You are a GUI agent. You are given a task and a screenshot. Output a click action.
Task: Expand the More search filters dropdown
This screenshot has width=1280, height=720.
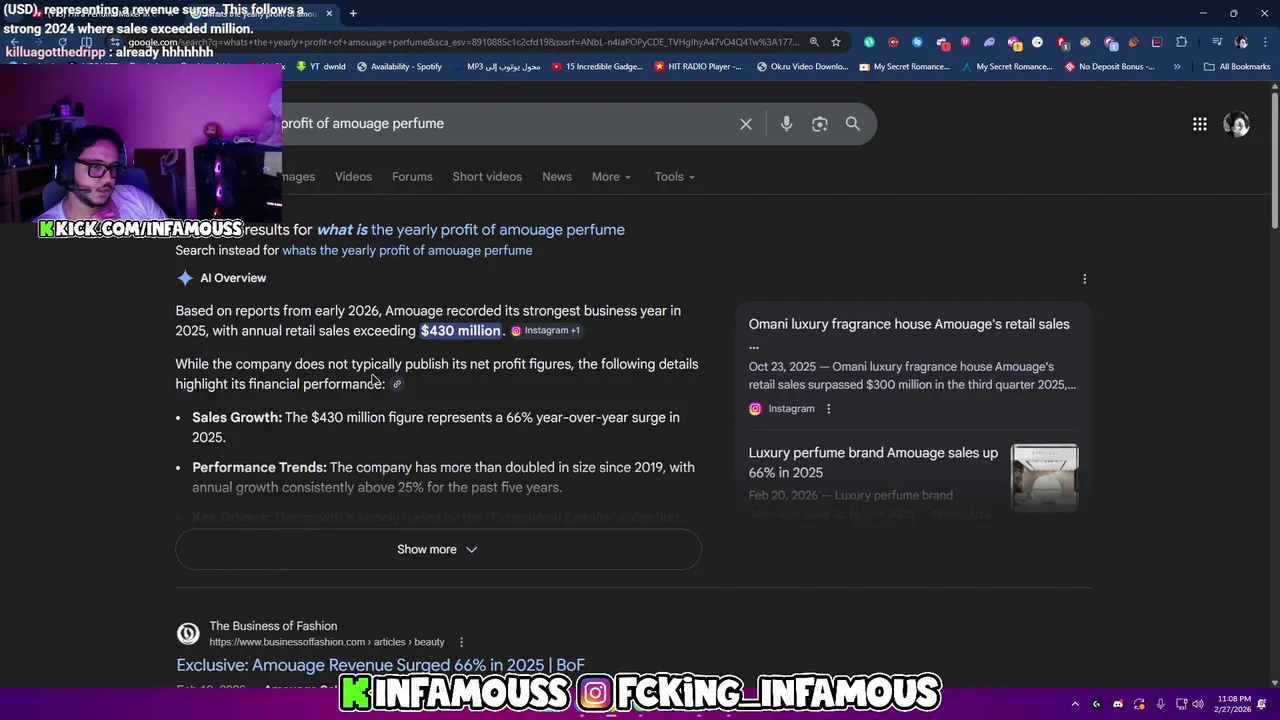(611, 177)
